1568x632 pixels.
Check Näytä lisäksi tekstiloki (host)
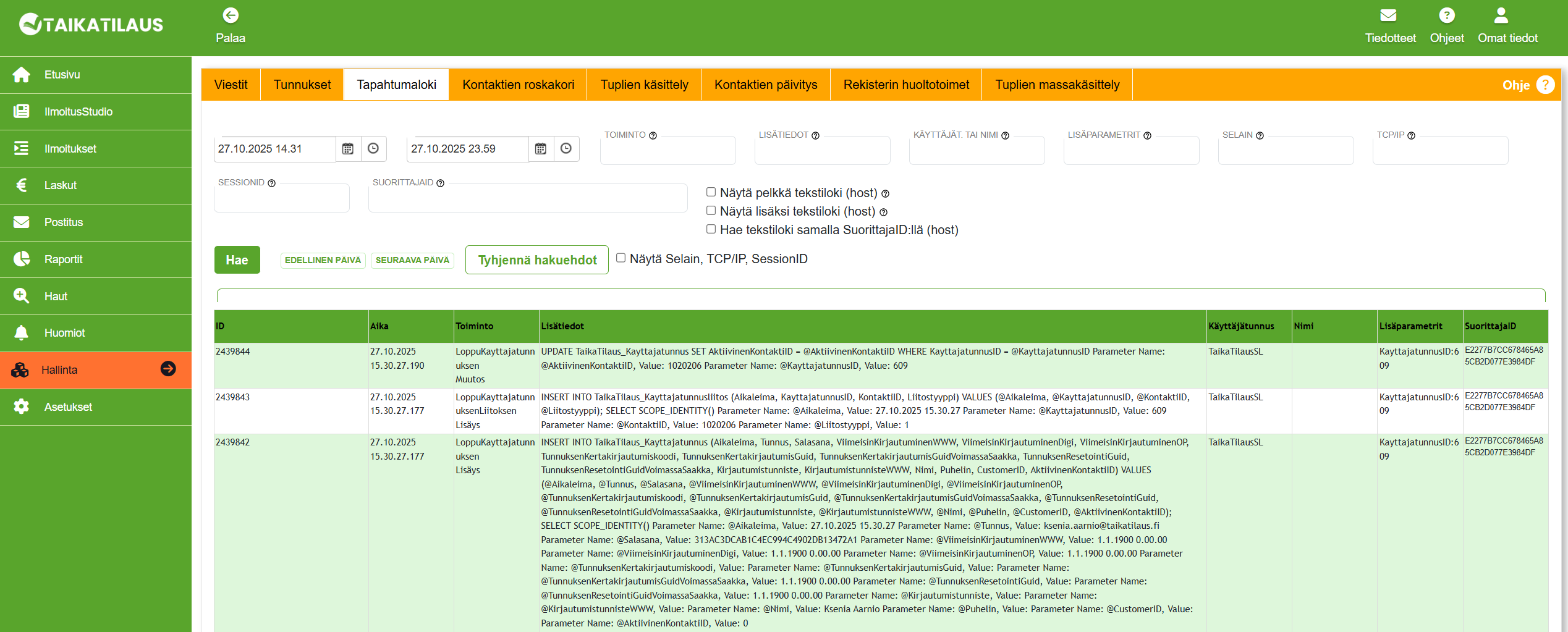point(711,211)
